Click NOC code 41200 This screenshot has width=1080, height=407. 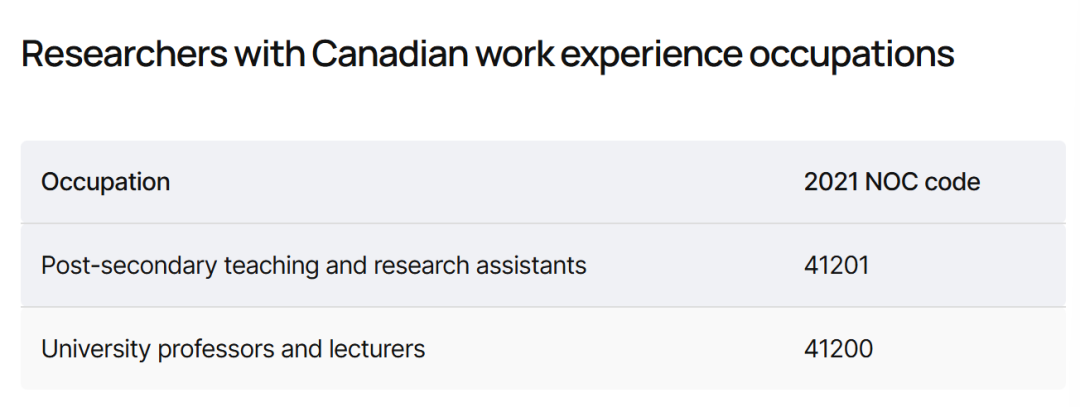point(838,349)
